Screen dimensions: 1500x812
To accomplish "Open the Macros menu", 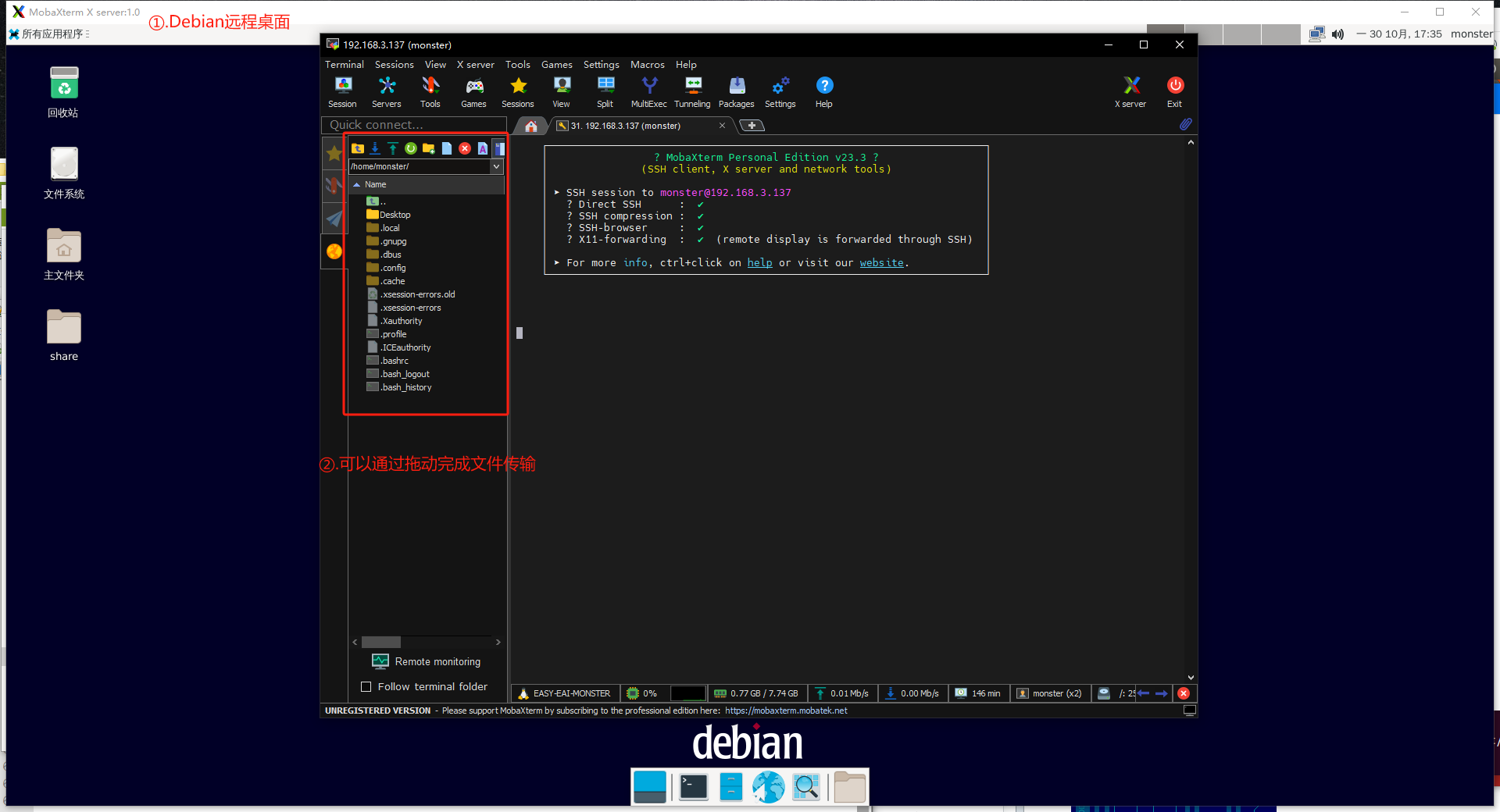I will pos(648,65).
